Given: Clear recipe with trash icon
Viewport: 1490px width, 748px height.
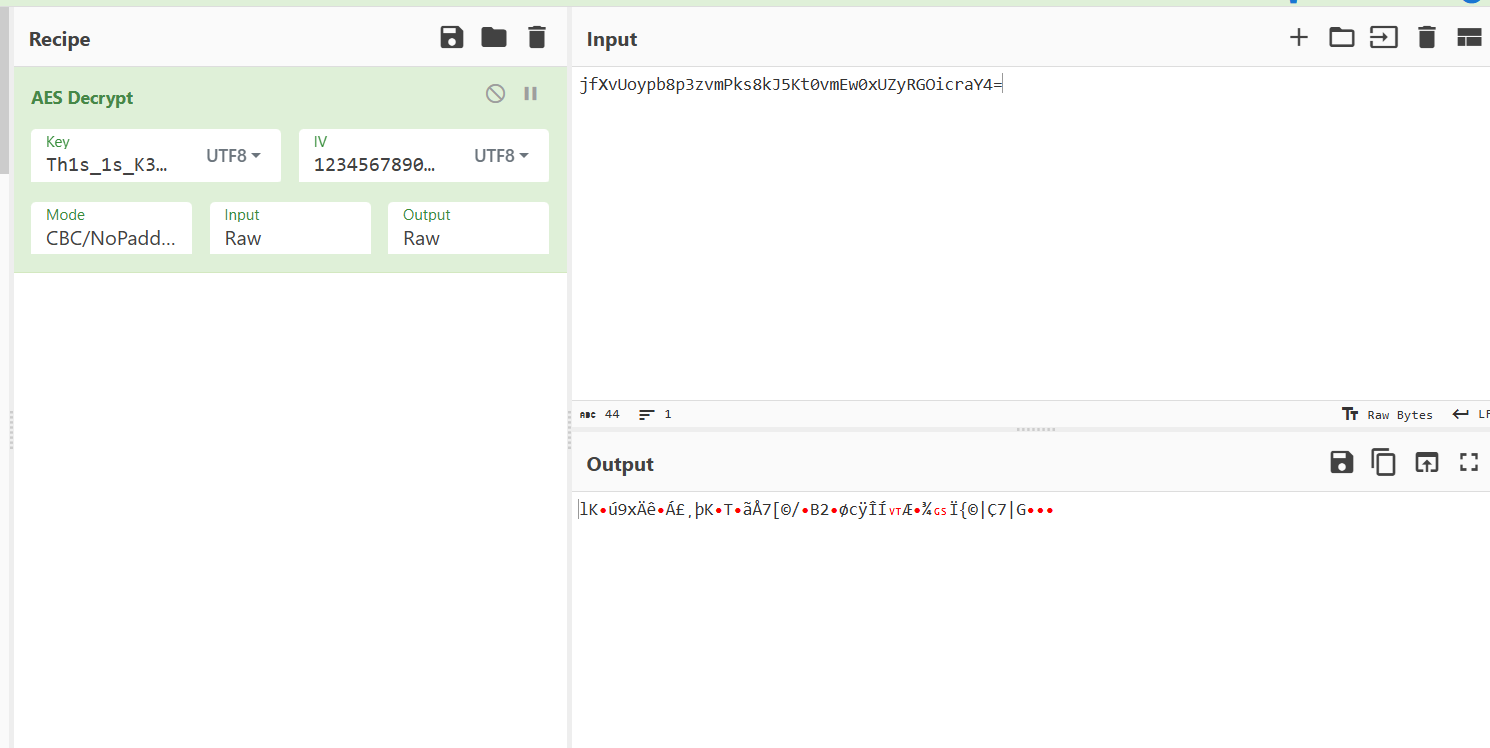Looking at the screenshot, I should pyautogui.click(x=537, y=38).
